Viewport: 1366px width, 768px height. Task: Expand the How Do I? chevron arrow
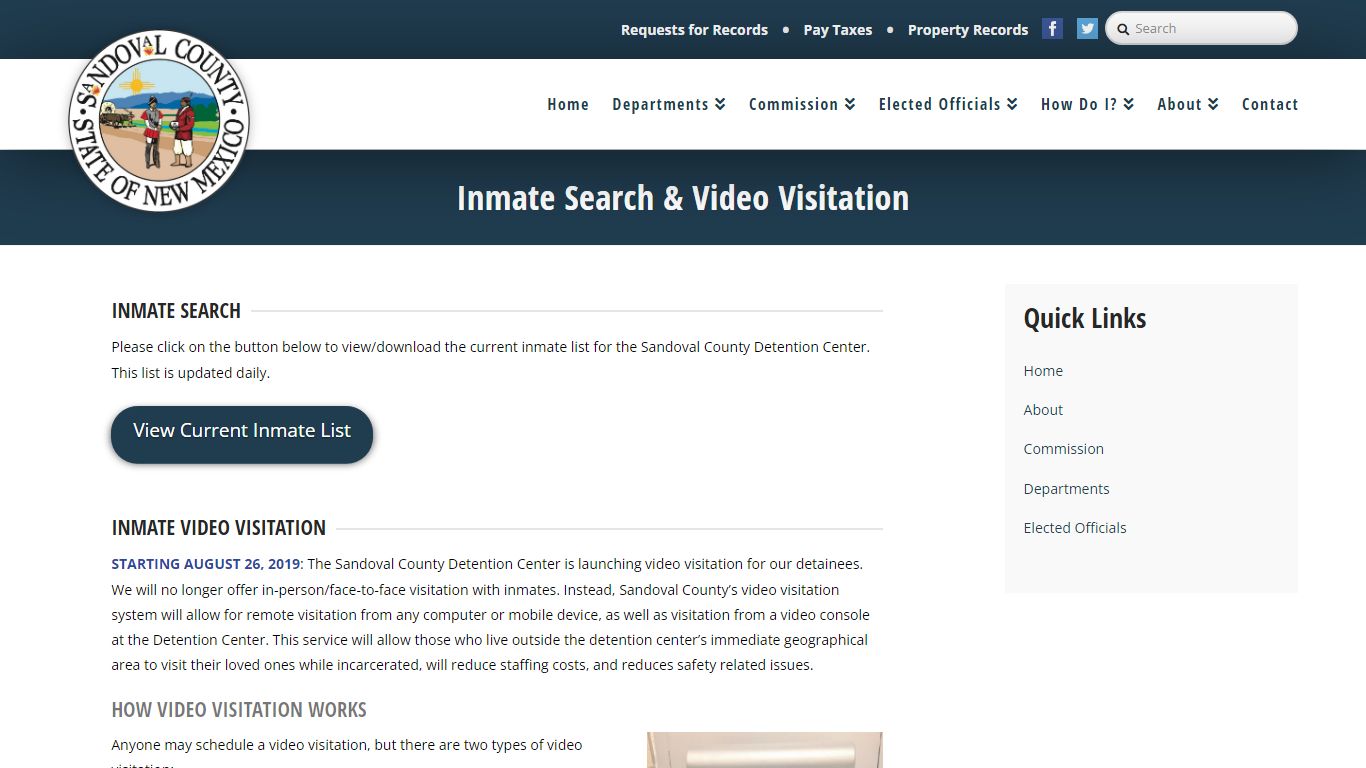[1129, 104]
